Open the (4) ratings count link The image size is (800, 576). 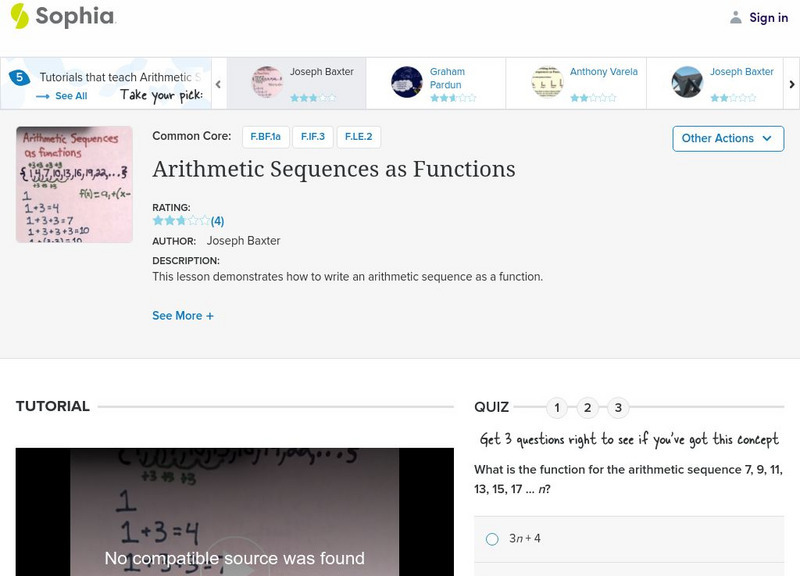tap(217, 221)
